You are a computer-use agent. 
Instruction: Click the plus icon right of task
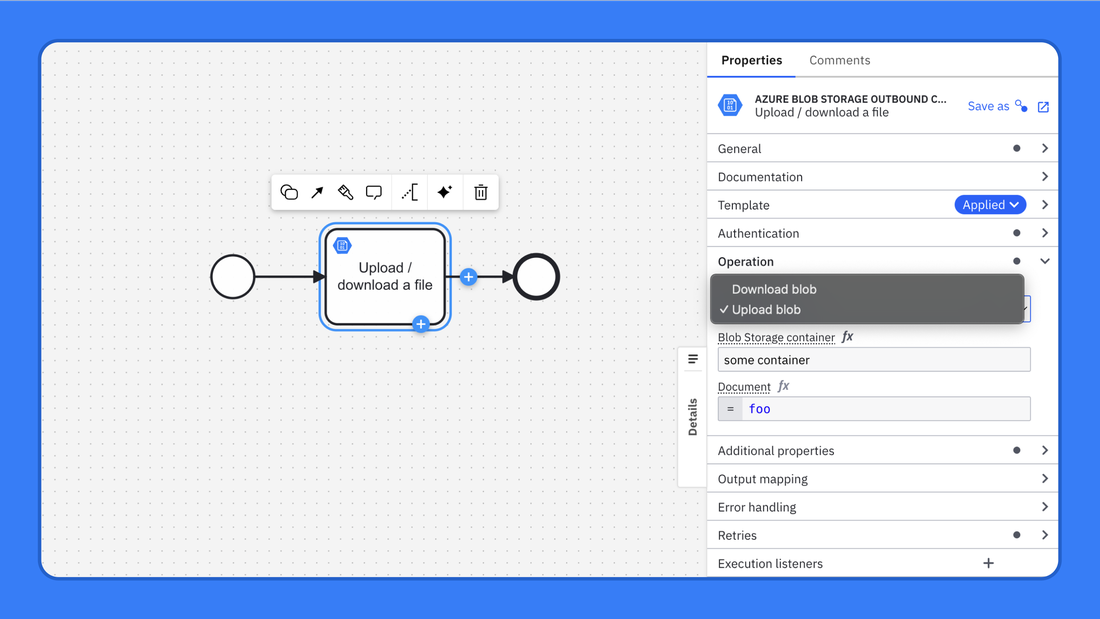click(468, 277)
